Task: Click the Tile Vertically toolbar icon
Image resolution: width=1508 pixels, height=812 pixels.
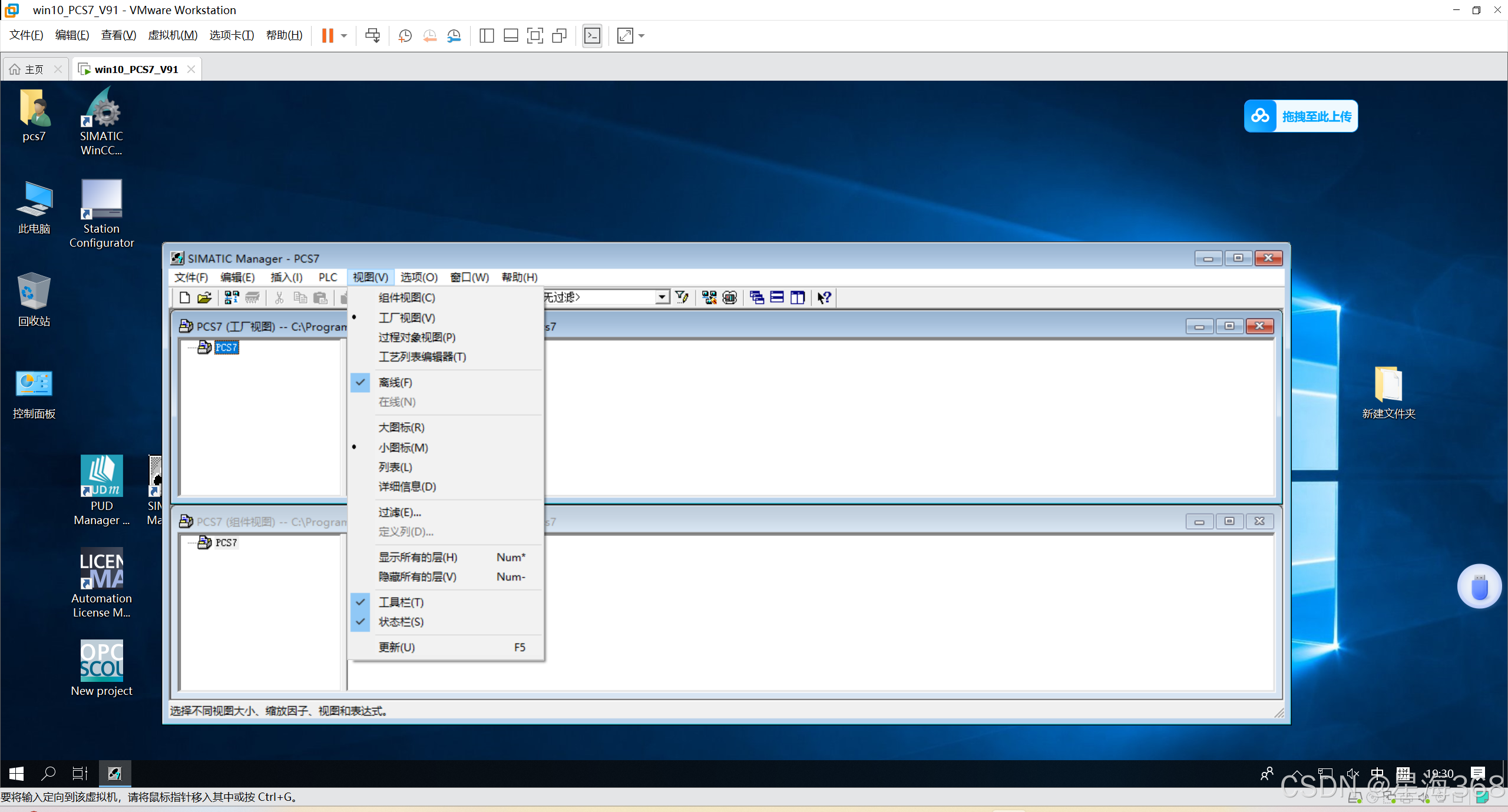Action: pyautogui.click(x=798, y=297)
